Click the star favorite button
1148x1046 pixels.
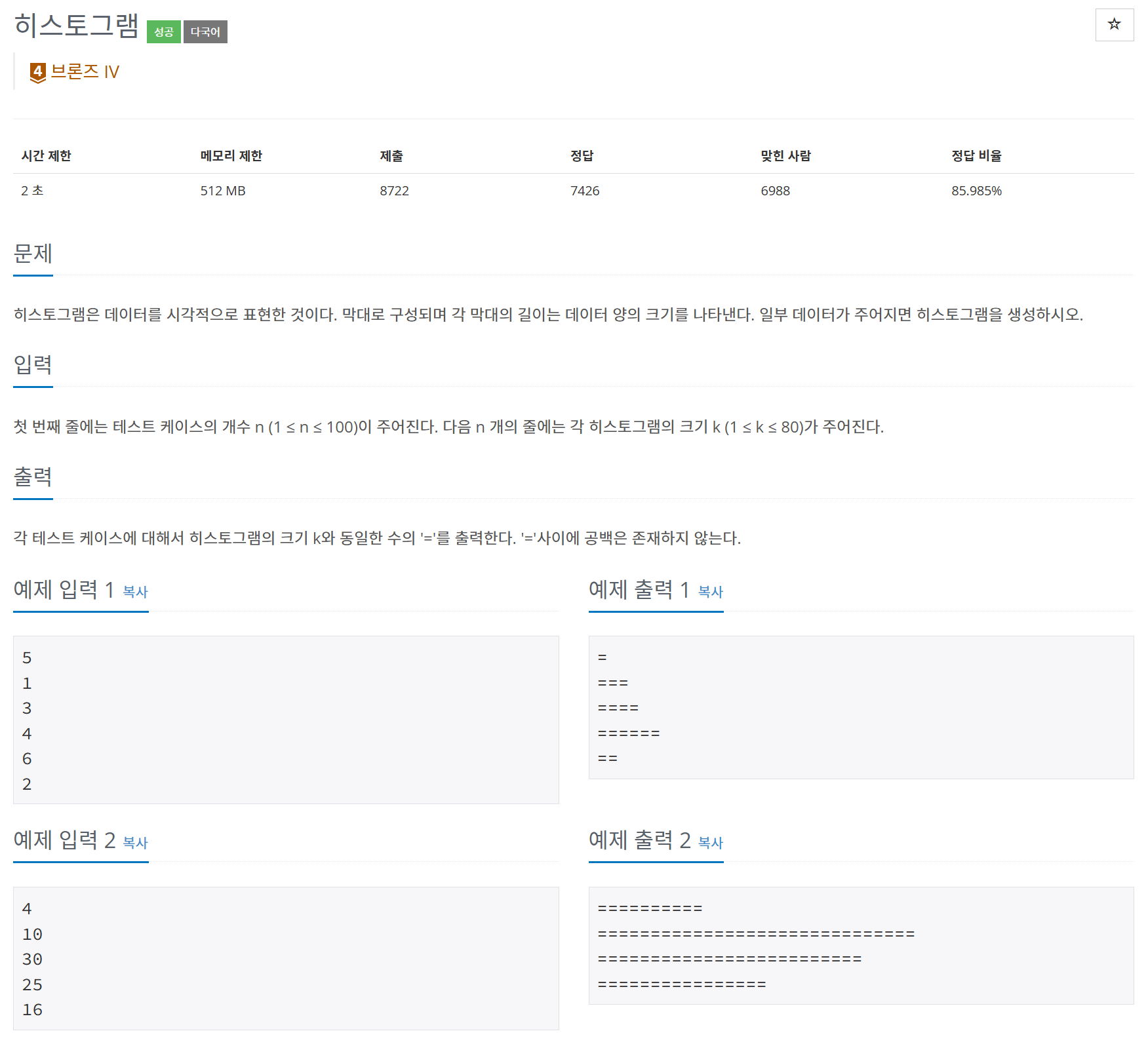pyautogui.click(x=1114, y=25)
